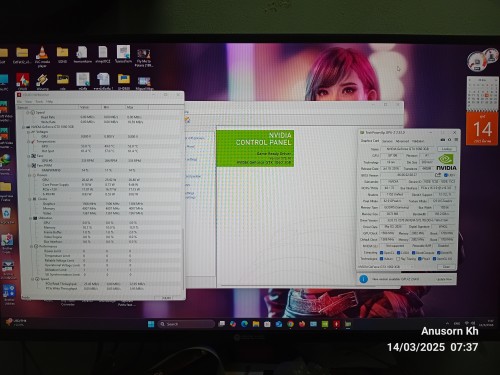Collapse the NVIDIA GeForce GTX 1060 tree node
The height and width of the screenshot is (375, 500).
24,127
